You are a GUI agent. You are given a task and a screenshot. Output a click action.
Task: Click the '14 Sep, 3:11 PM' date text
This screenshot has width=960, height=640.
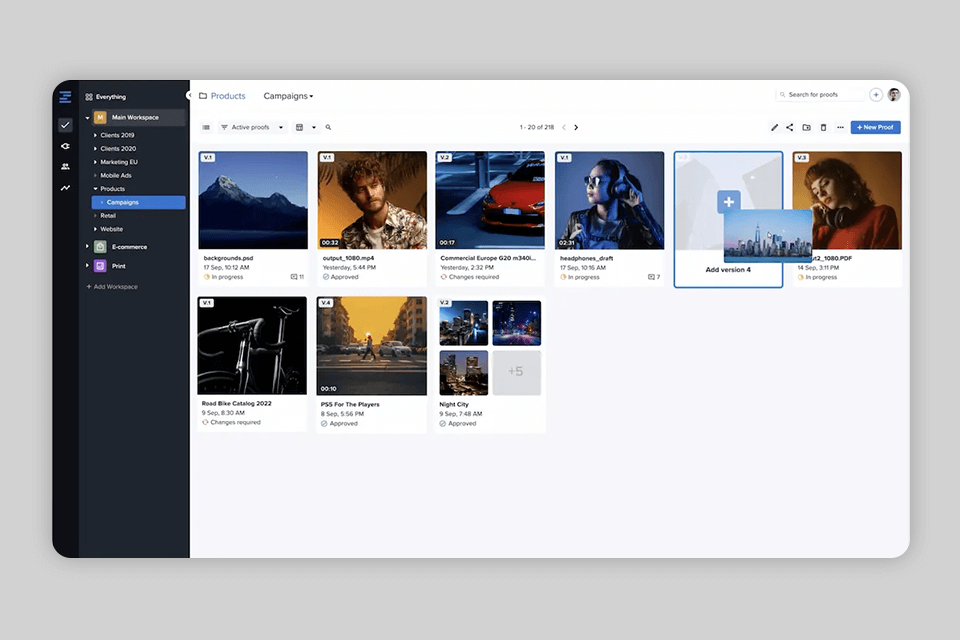click(x=818, y=268)
